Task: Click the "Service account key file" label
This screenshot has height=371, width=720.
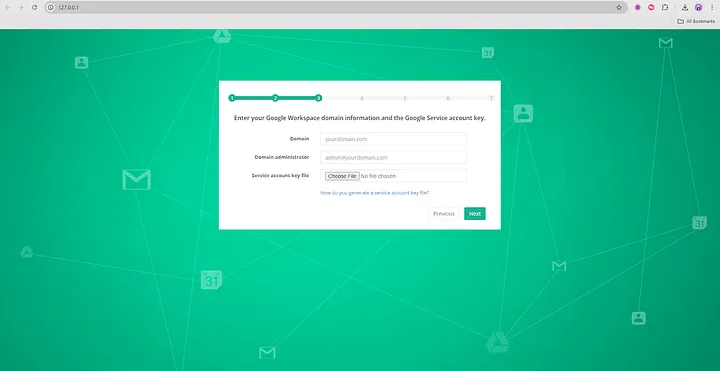Action: tap(281, 175)
